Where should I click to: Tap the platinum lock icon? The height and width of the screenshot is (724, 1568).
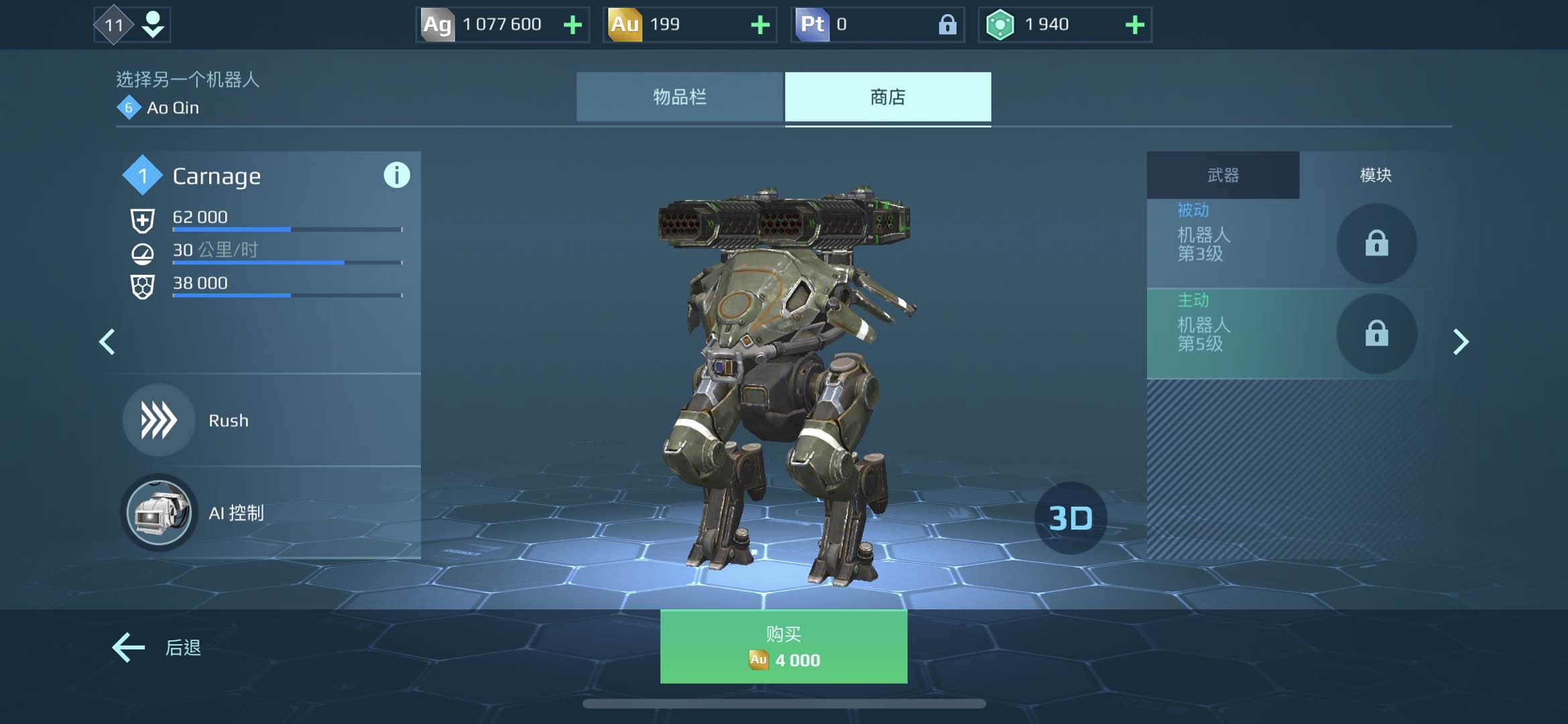[x=947, y=25]
